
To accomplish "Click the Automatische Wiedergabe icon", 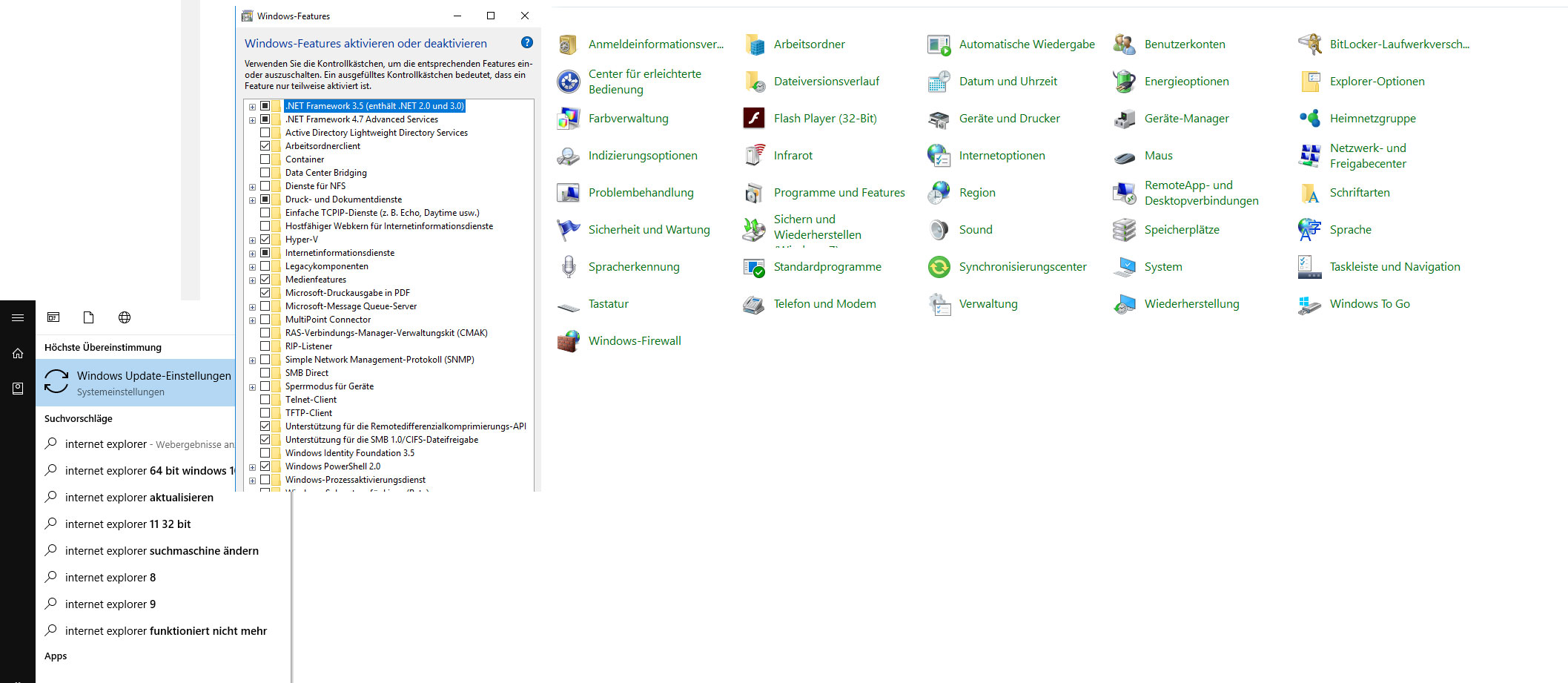I will pos(939,44).
